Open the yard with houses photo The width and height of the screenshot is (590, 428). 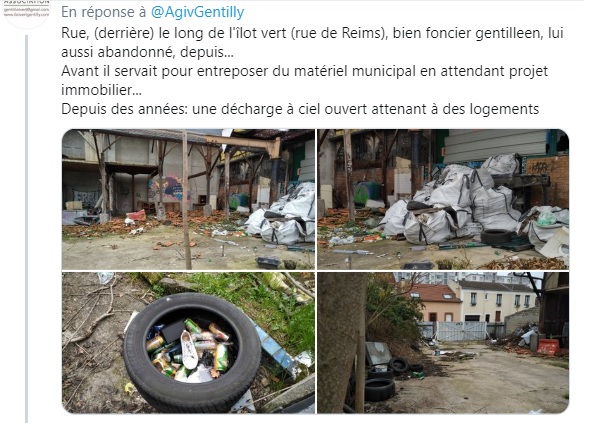[x=443, y=343]
